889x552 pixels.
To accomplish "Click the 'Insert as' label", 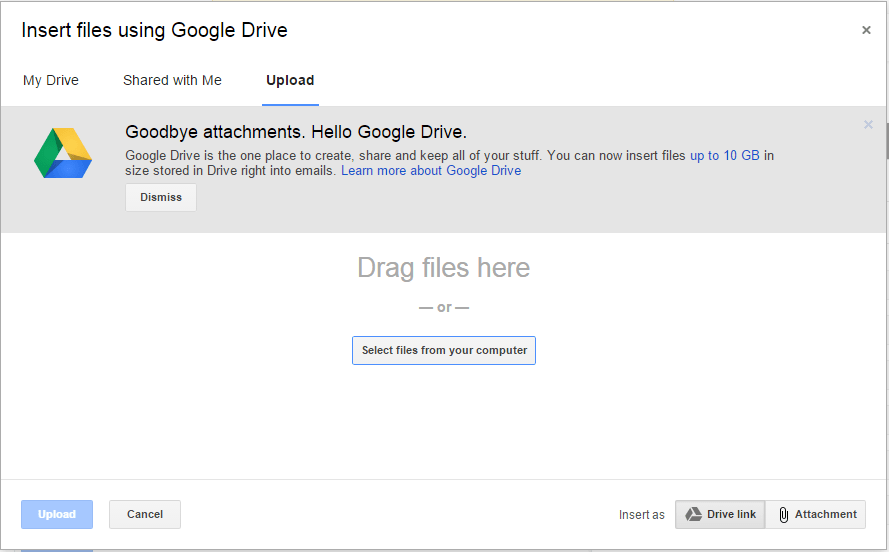I will (642, 515).
